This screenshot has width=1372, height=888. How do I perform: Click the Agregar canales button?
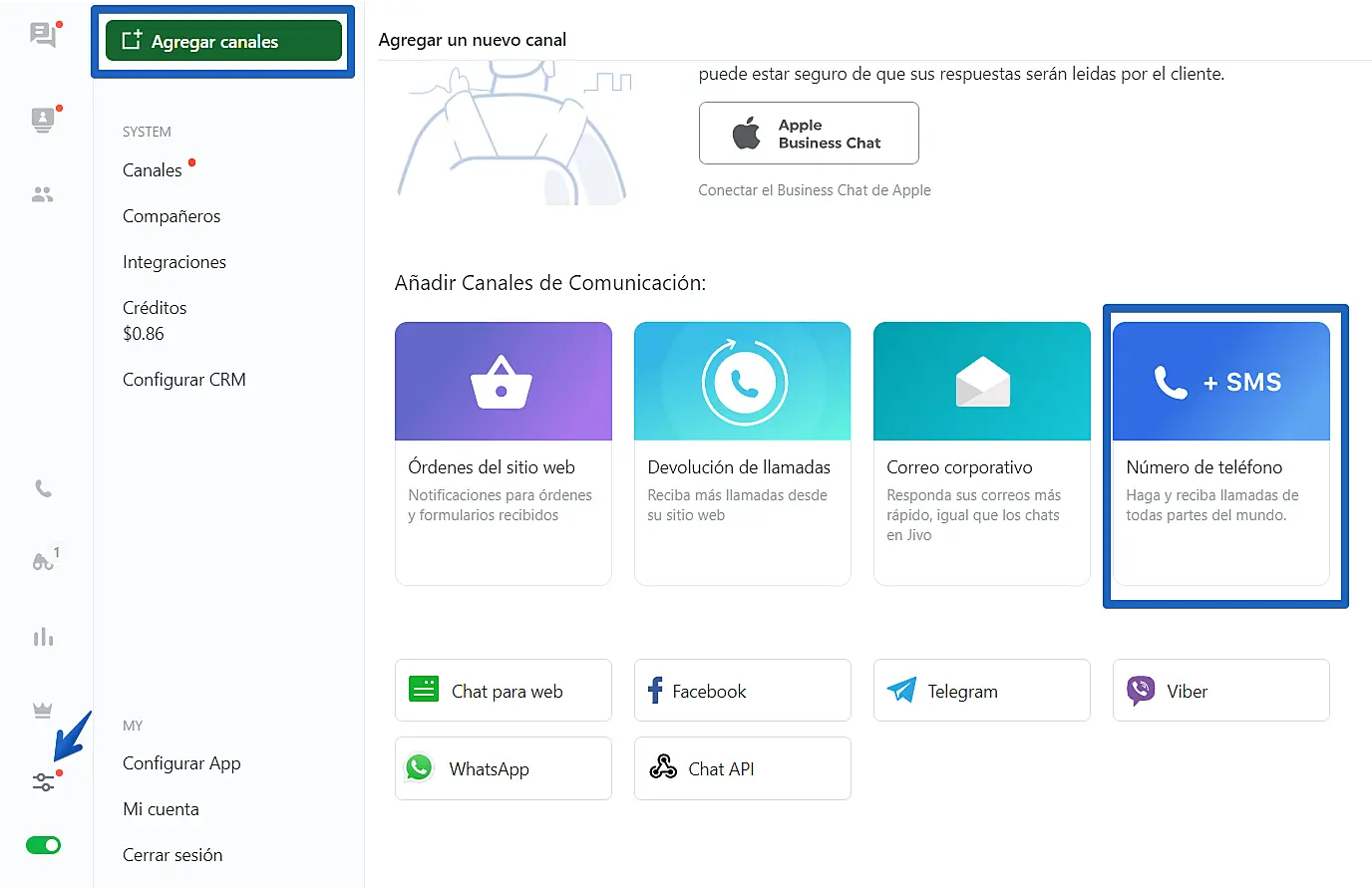tap(223, 41)
